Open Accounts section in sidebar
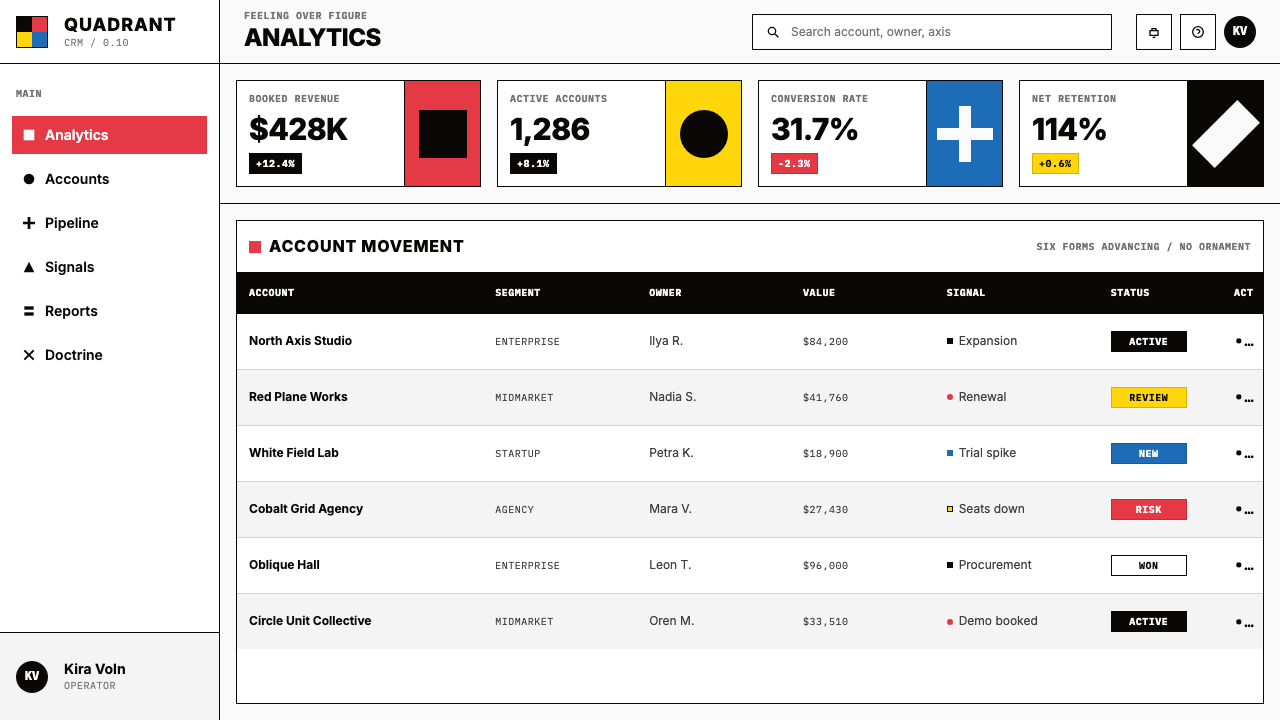This screenshot has width=1280, height=720. 110,179
